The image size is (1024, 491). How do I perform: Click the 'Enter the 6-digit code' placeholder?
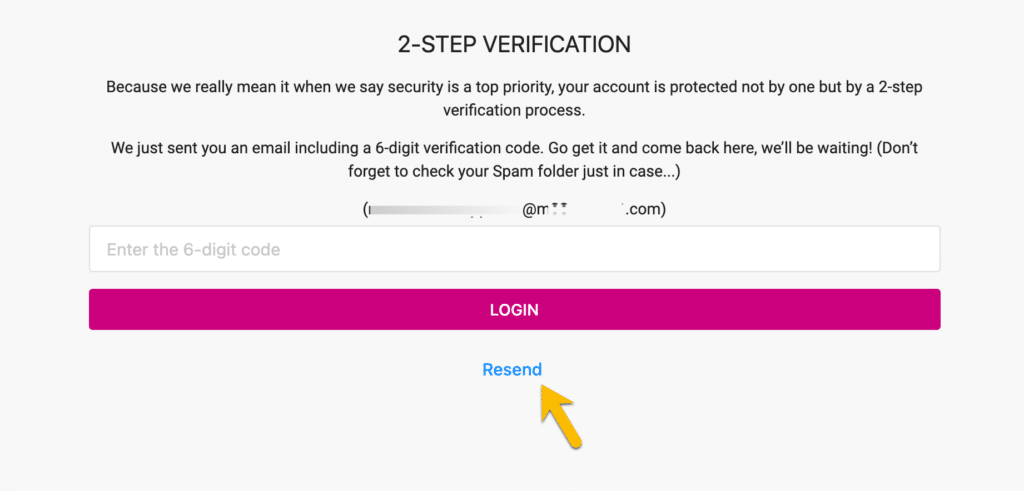coord(193,249)
